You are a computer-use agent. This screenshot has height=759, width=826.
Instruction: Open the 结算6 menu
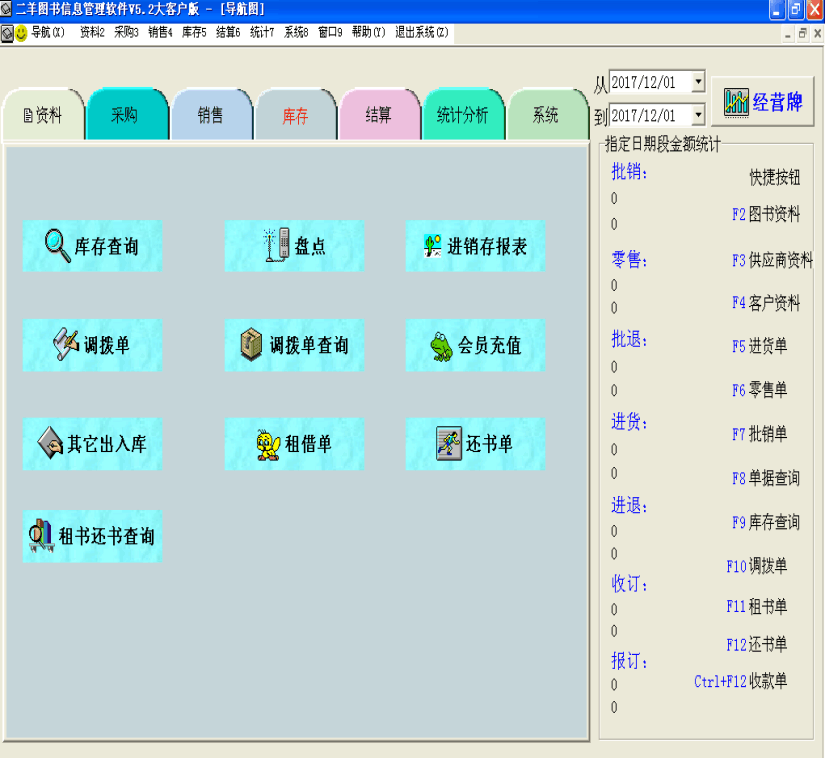point(228,33)
